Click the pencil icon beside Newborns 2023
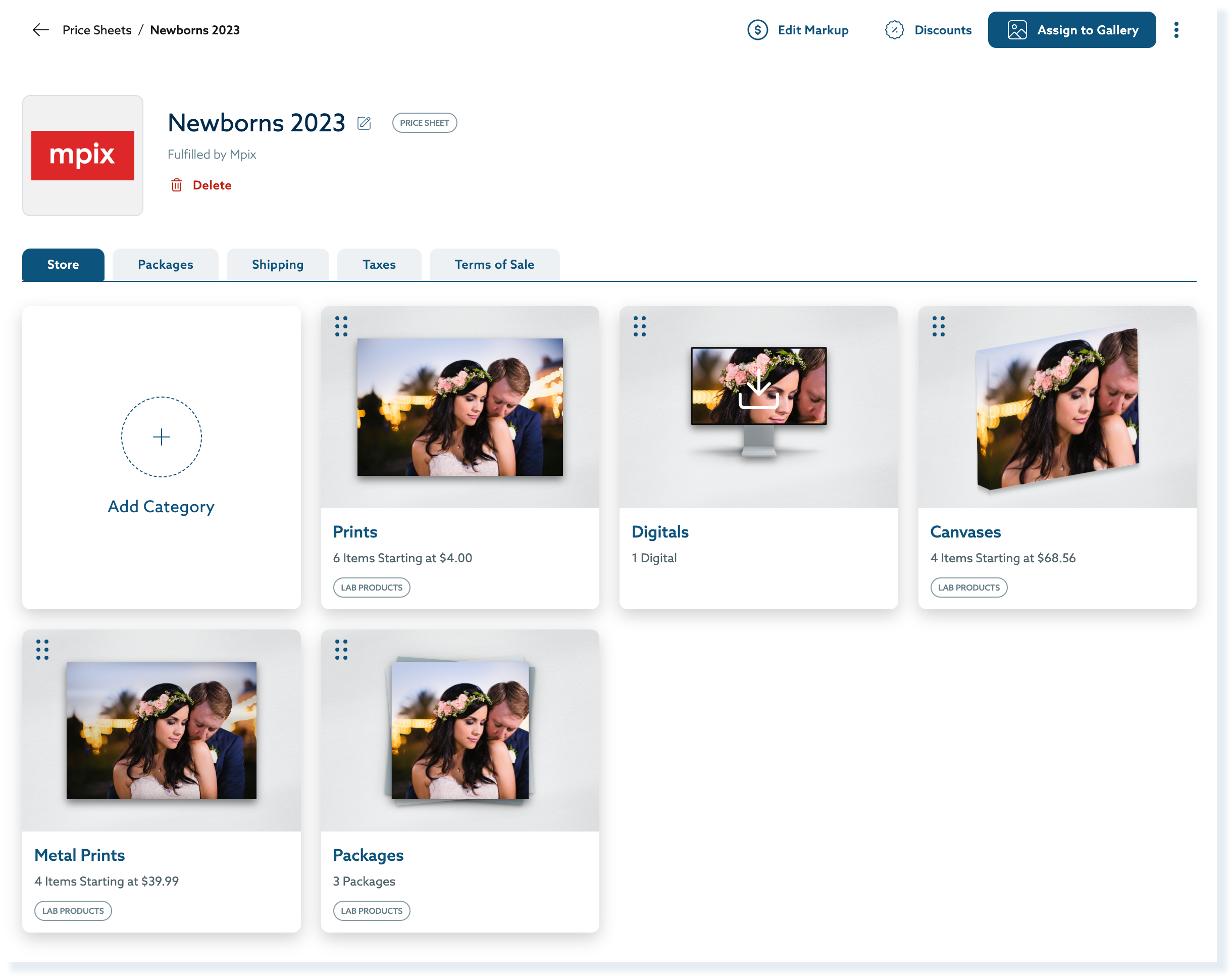Image resolution: width=1232 pixels, height=977 pixels. tap(364, 123)
